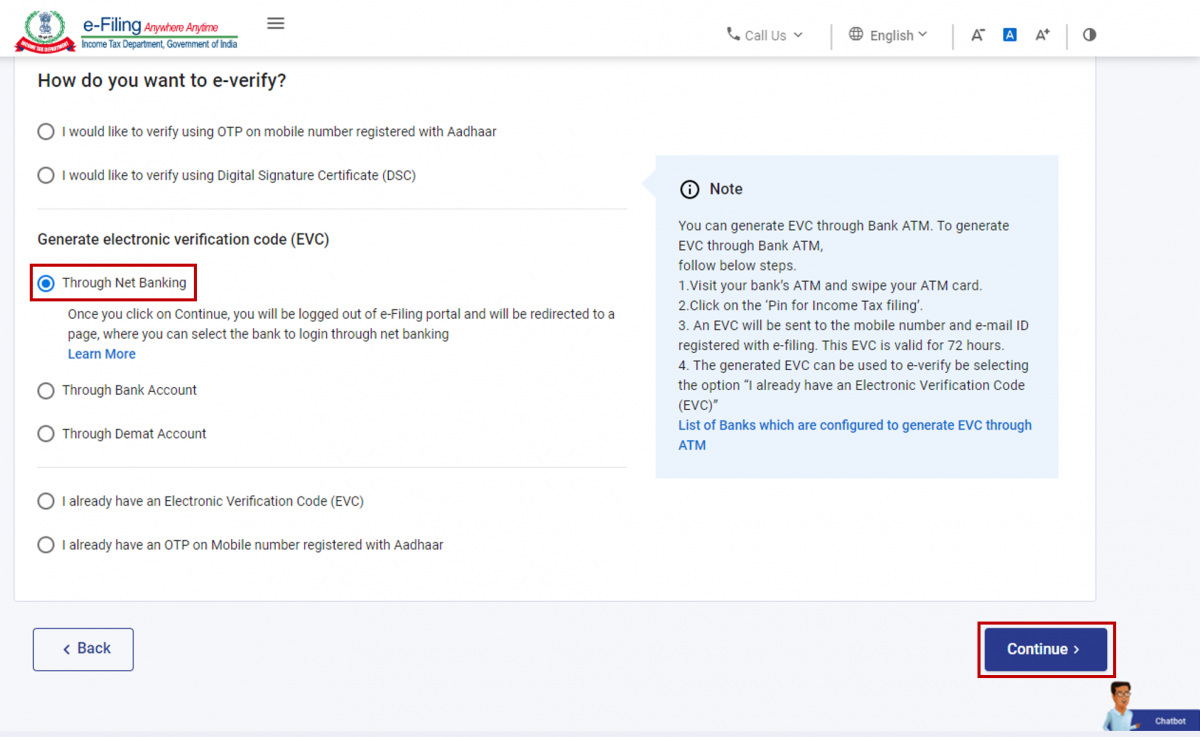Click the Note information icon
This screenshot has width=1200, height=737.
[x=689, y=188]
